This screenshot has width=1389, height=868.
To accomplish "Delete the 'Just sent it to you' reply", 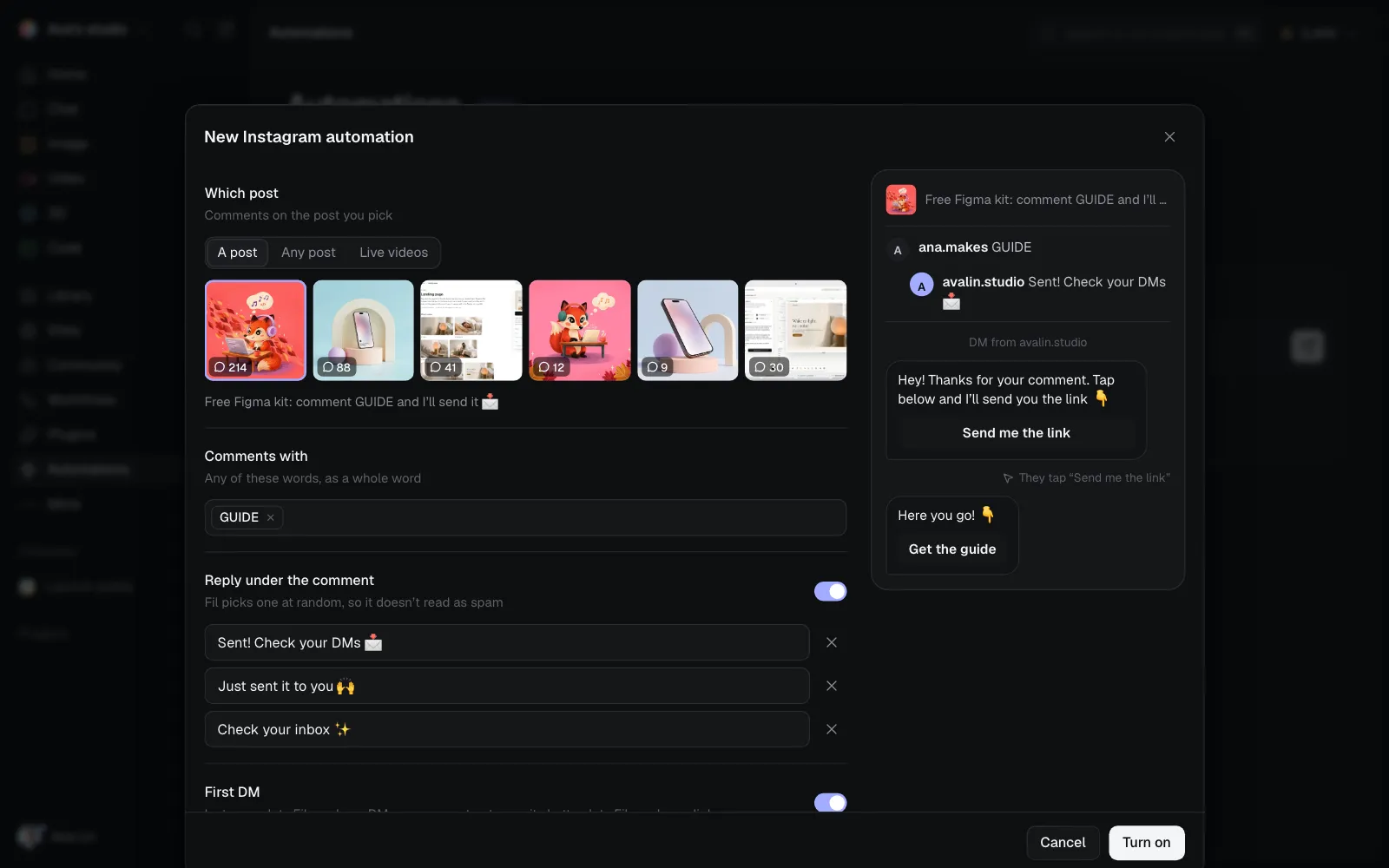I will (x=831, y=686).
